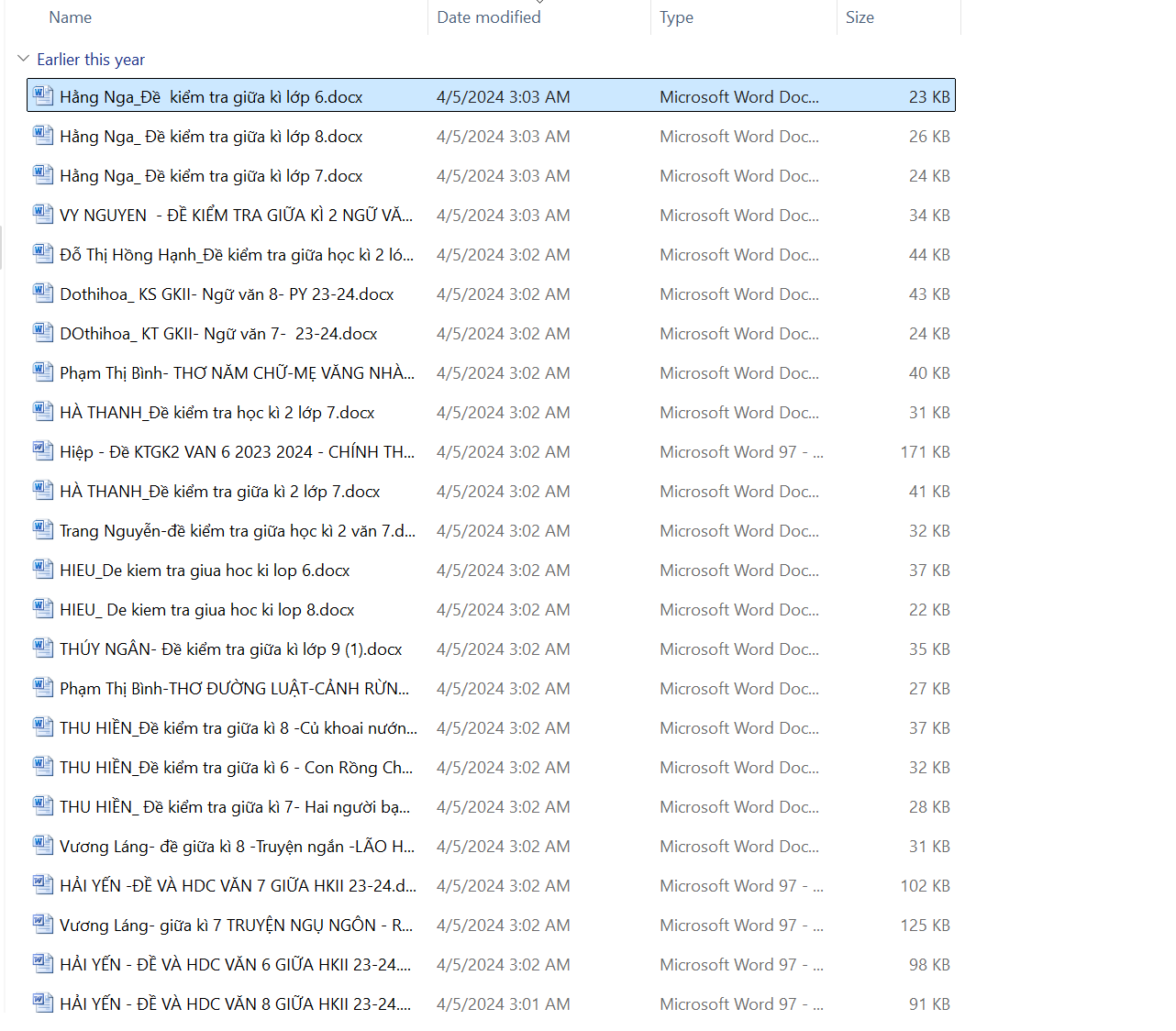Select Hiệp - Đề KTGK2 VAN 6 file name
The width and height of the screenshot is (1176, 1031).
pos(237,452)
